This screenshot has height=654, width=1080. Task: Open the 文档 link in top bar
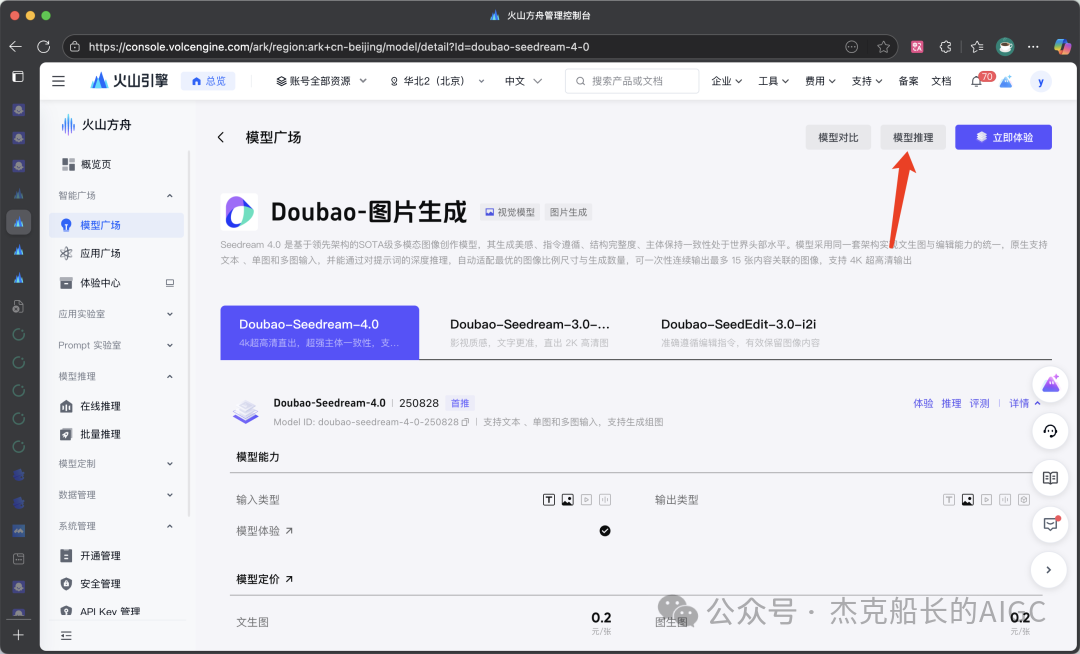click(941, 81)
